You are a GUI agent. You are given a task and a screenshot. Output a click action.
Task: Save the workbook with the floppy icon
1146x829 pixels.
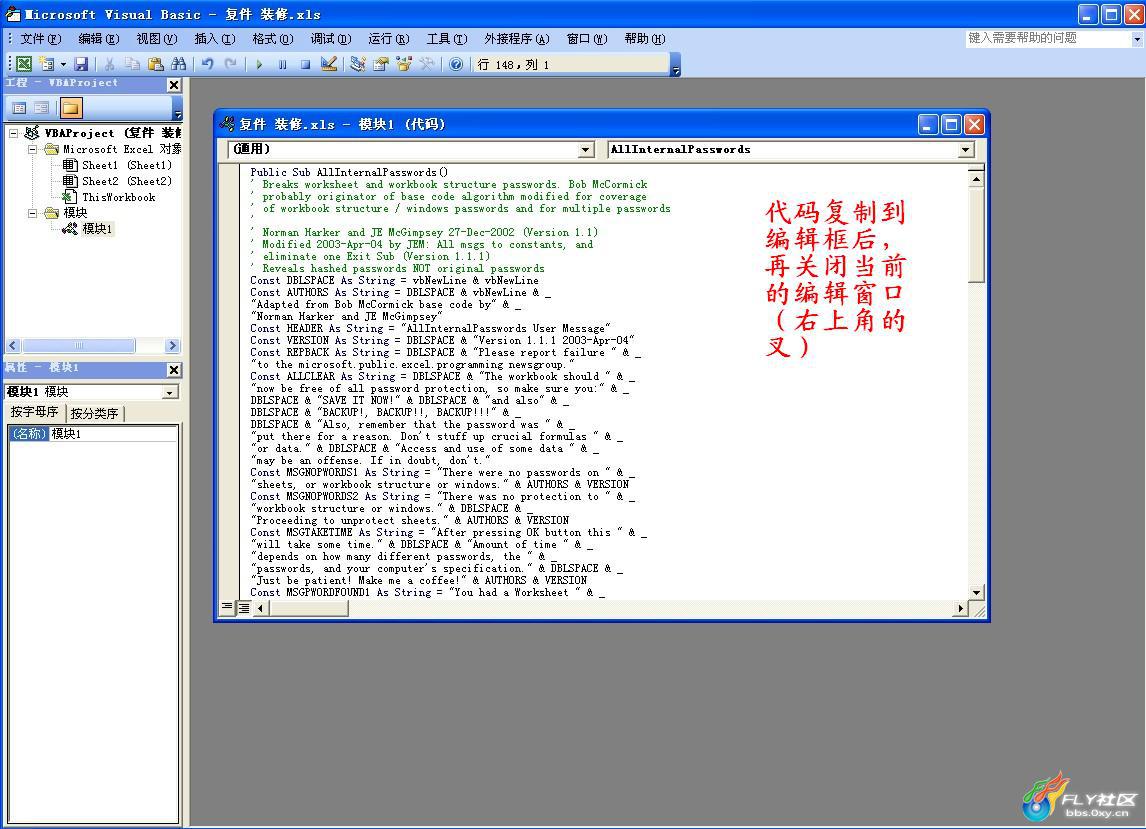click(81, 64)
